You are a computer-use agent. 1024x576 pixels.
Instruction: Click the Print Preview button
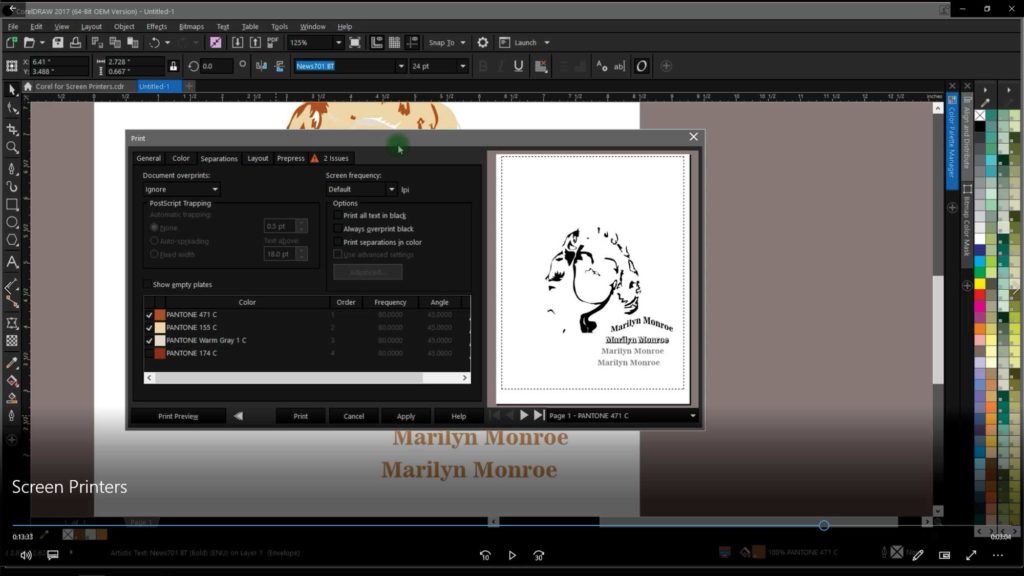coord(178,416)
